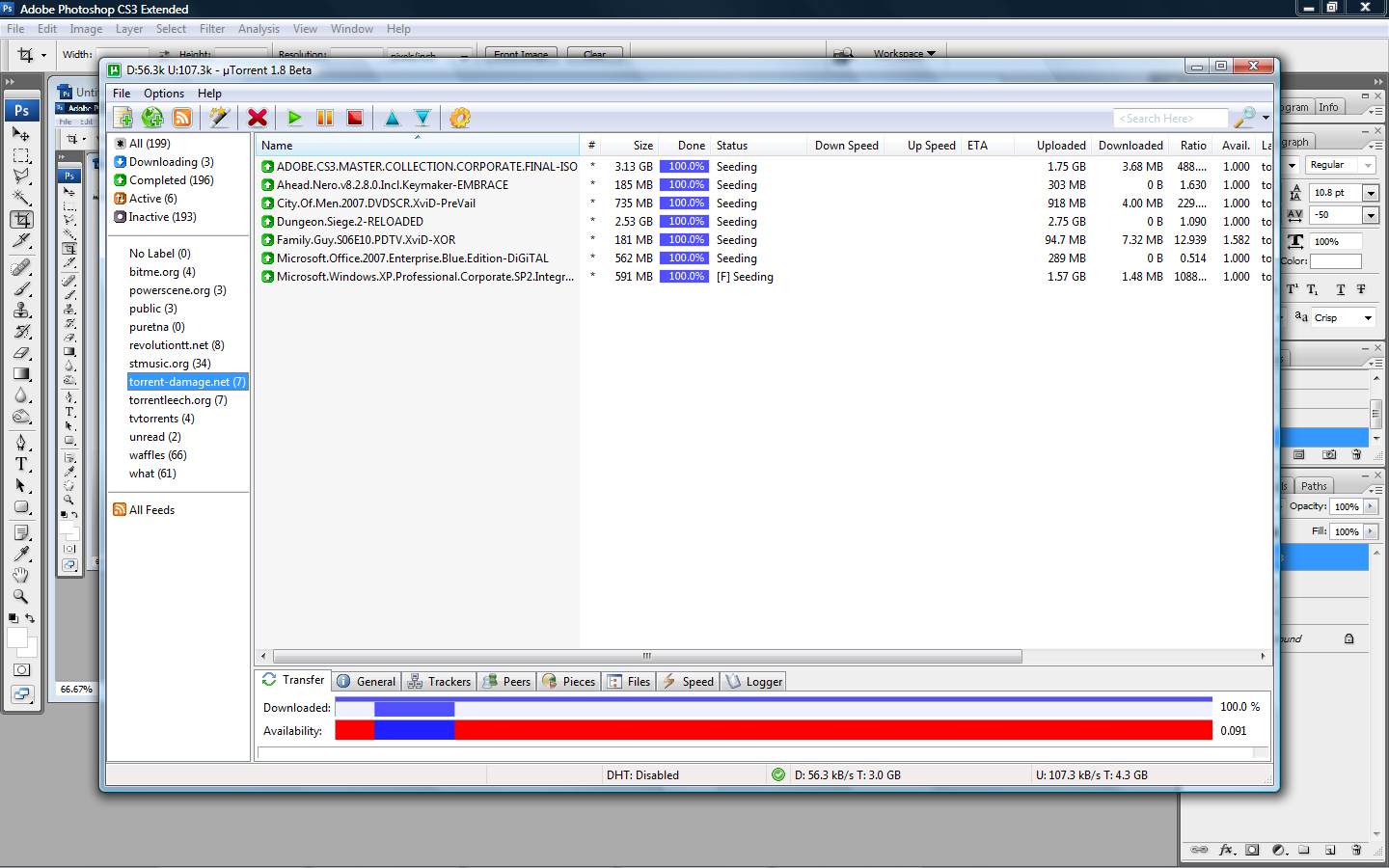Select Photoshop Eraser tool
The image size is (1389, 868).
tap(21, 353)
